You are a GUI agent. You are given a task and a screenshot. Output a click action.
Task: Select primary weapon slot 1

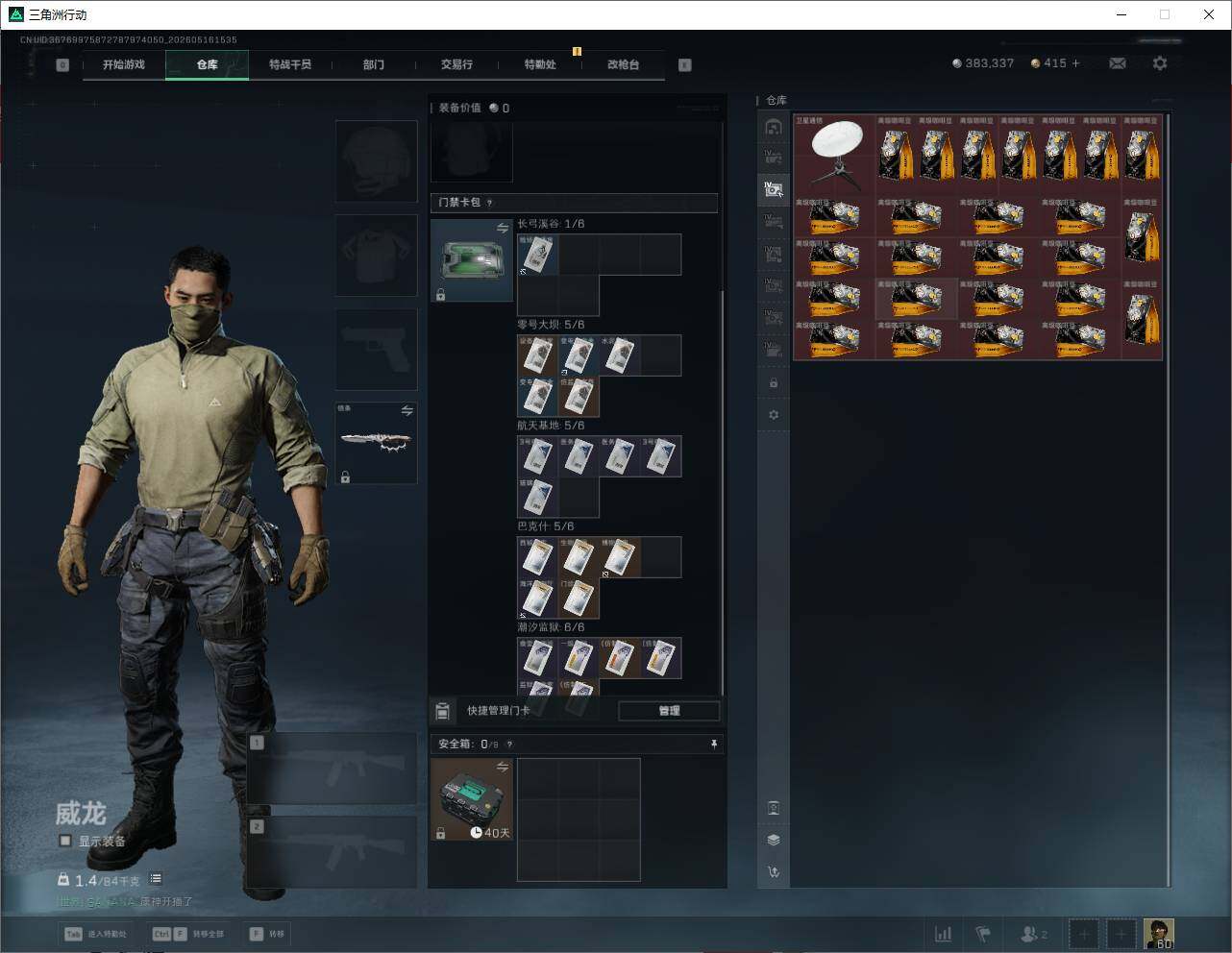click(x=333, y=769)
